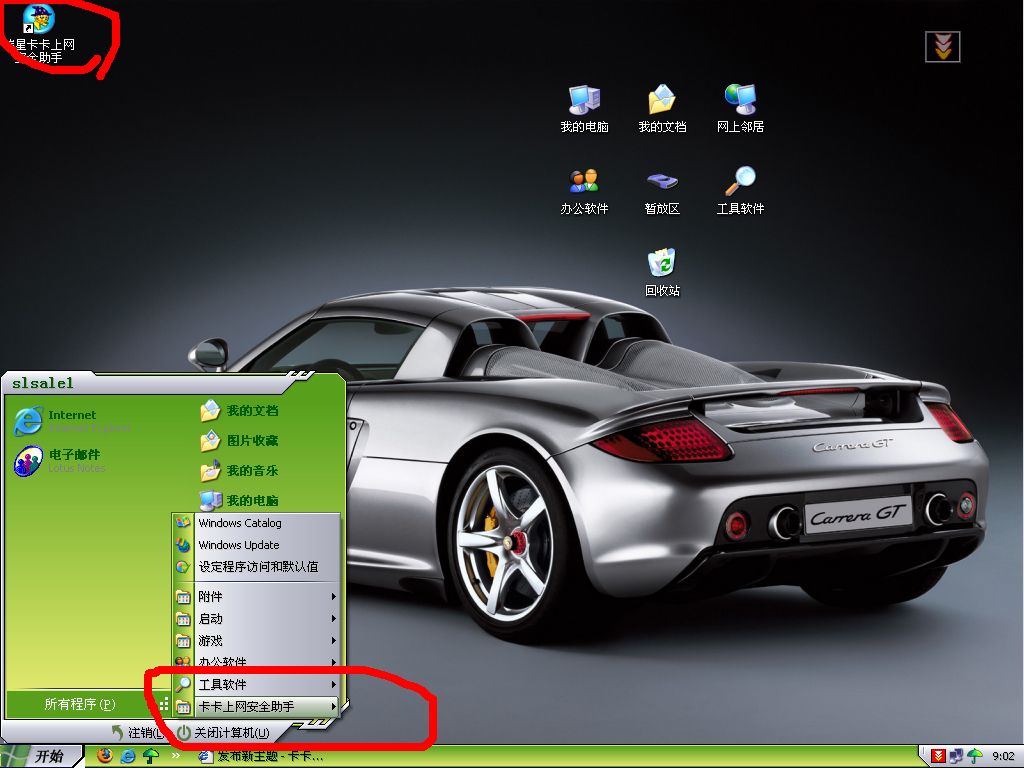Open the 办公软件 desktop icon
1024x768 pixels.
tap(584, 191)
